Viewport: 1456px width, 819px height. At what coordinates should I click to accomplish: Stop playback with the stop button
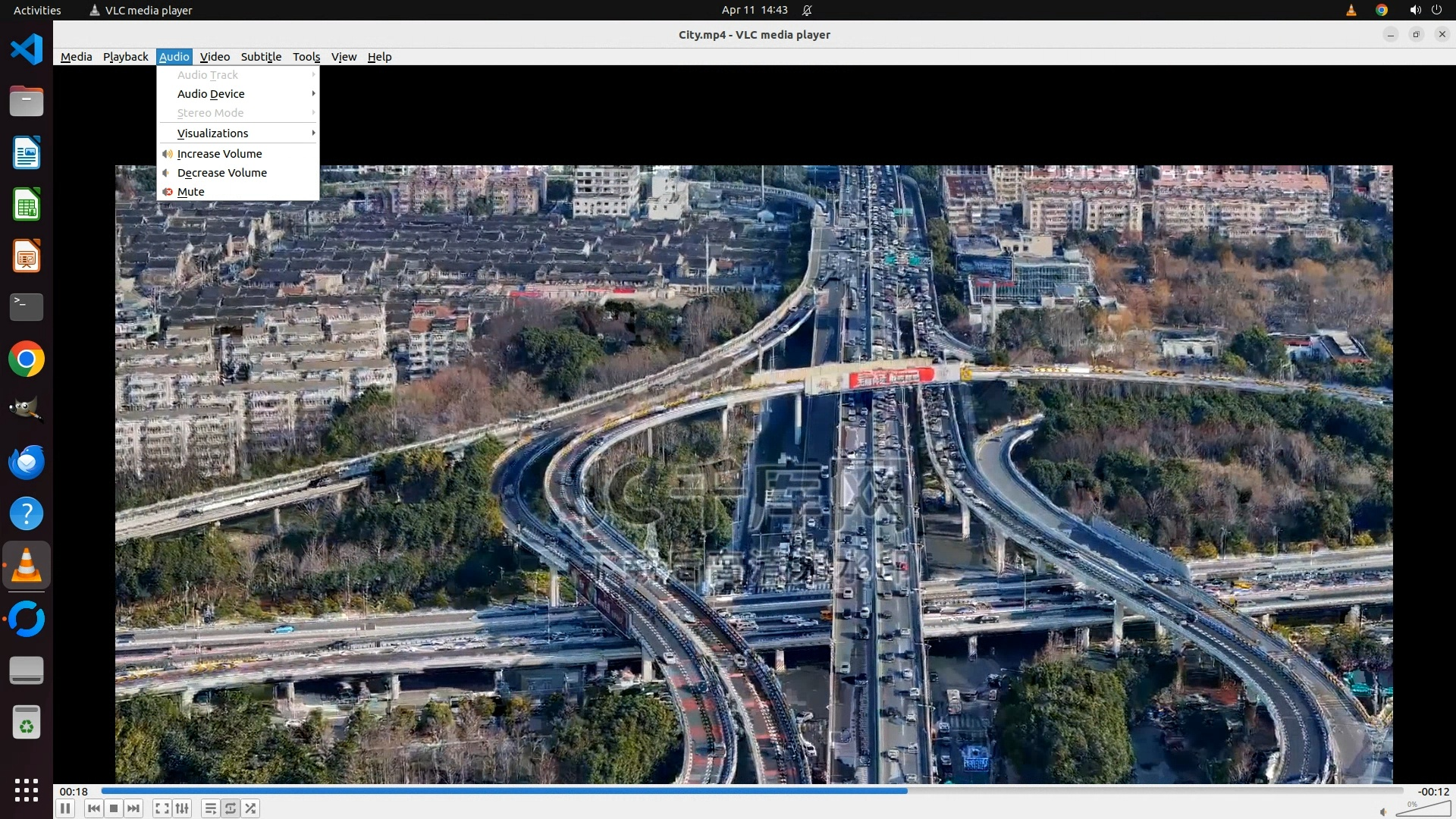pos(114,808)
